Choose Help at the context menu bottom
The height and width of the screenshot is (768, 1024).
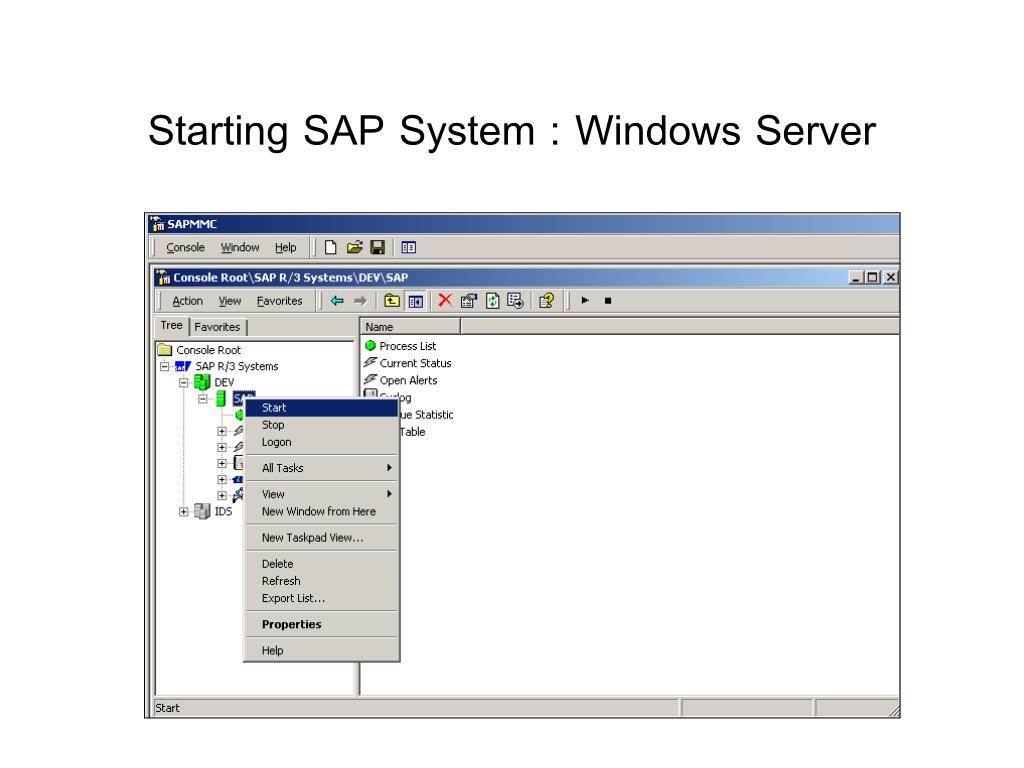[321, 650]
